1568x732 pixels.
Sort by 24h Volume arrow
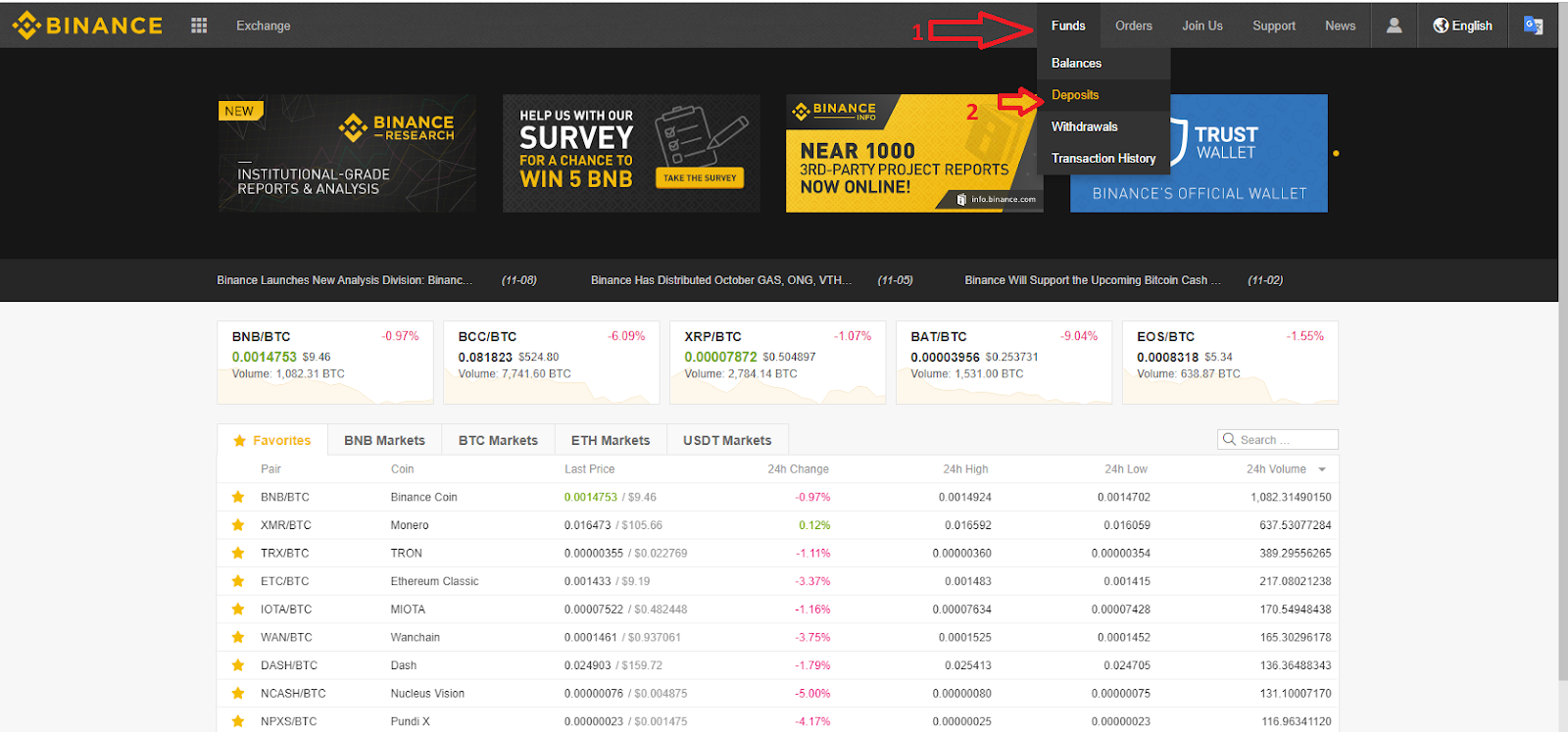point(1322,469)
